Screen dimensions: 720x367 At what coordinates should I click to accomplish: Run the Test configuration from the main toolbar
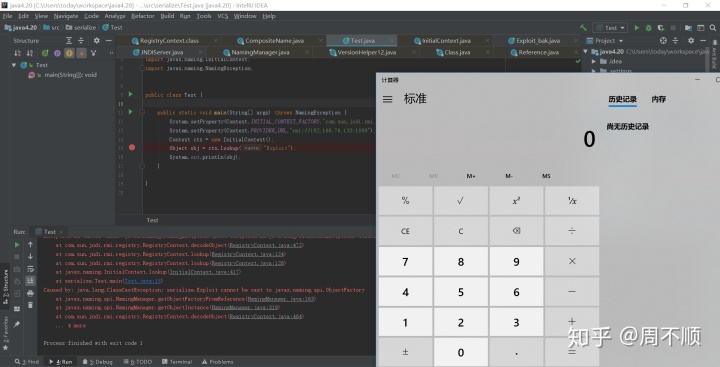pos(637,28)
